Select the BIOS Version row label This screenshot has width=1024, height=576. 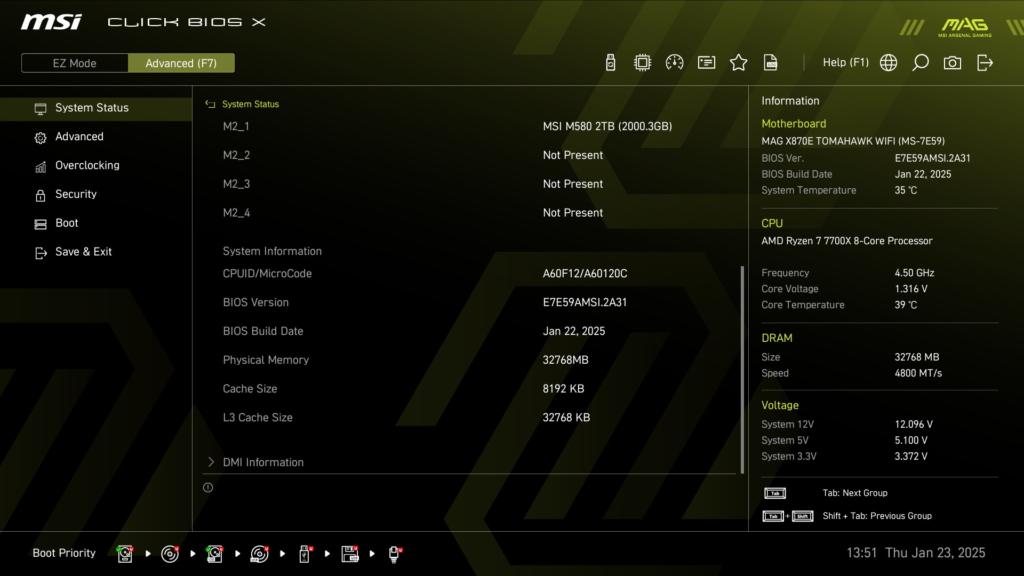tap(255, 302)
